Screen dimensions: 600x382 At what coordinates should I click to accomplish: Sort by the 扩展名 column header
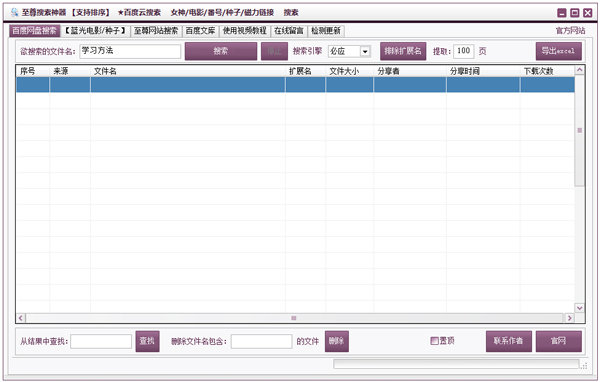(305, 71)
